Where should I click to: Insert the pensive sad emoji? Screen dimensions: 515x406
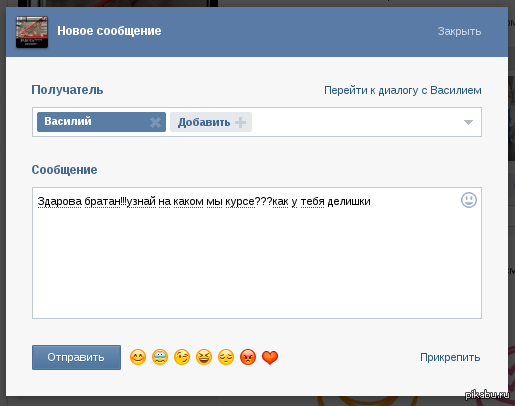(226, 357)
